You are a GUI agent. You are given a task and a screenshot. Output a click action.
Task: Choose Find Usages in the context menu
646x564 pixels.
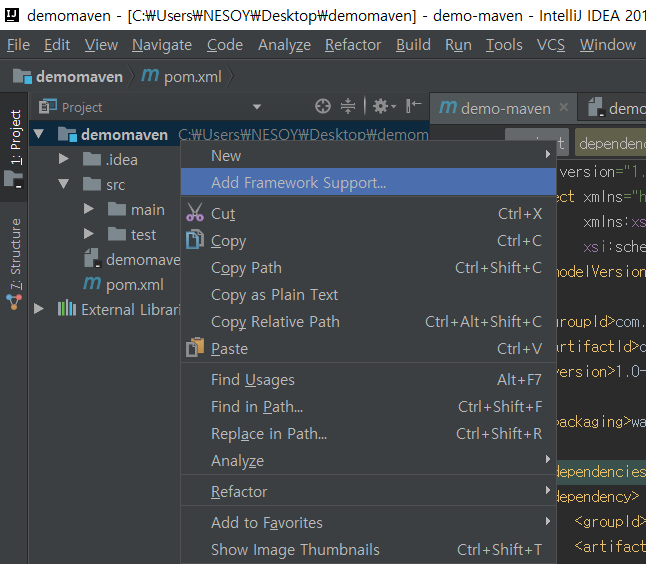[x=368, y=379]
